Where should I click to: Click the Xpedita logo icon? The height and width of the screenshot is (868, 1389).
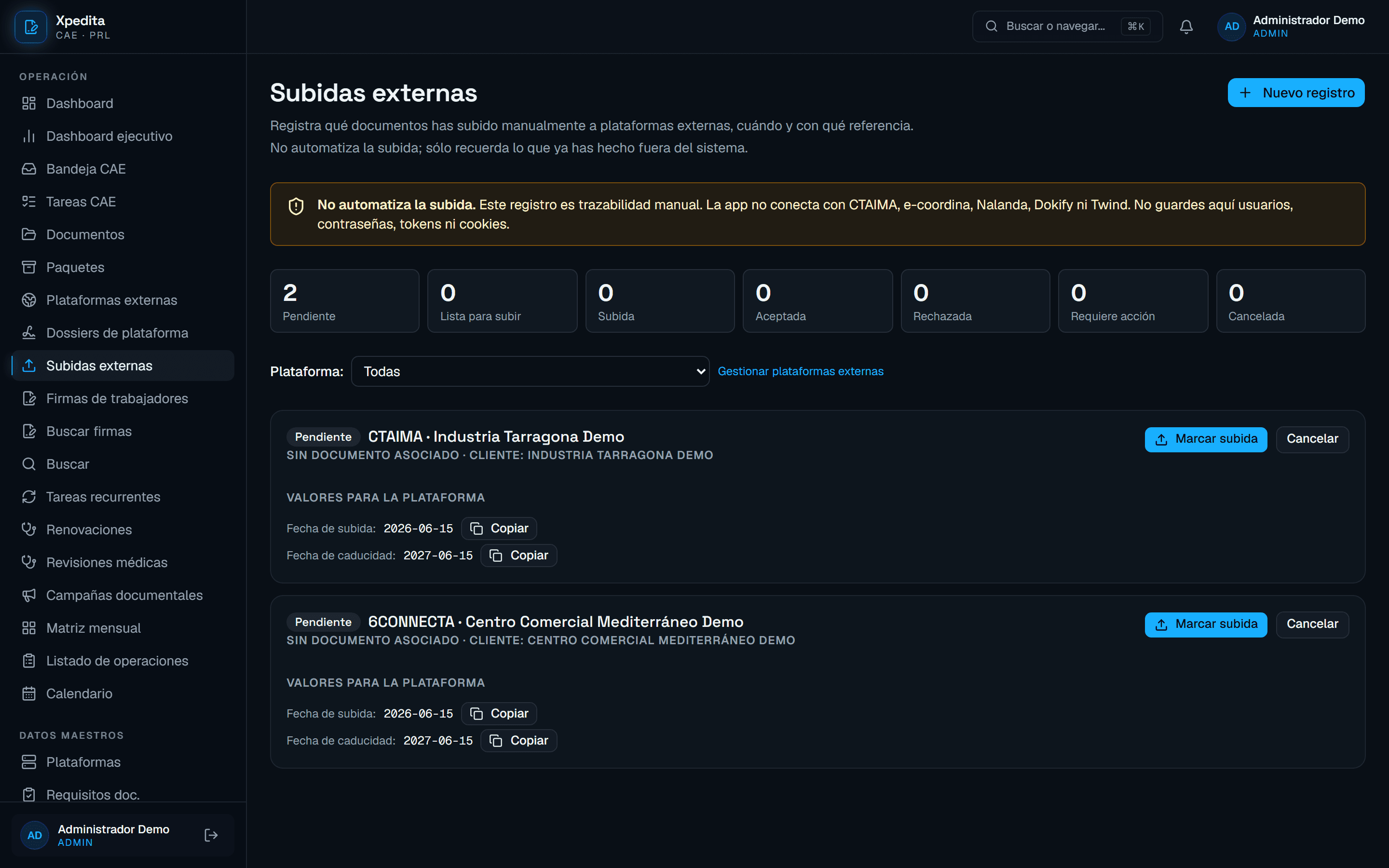[31, 27]
